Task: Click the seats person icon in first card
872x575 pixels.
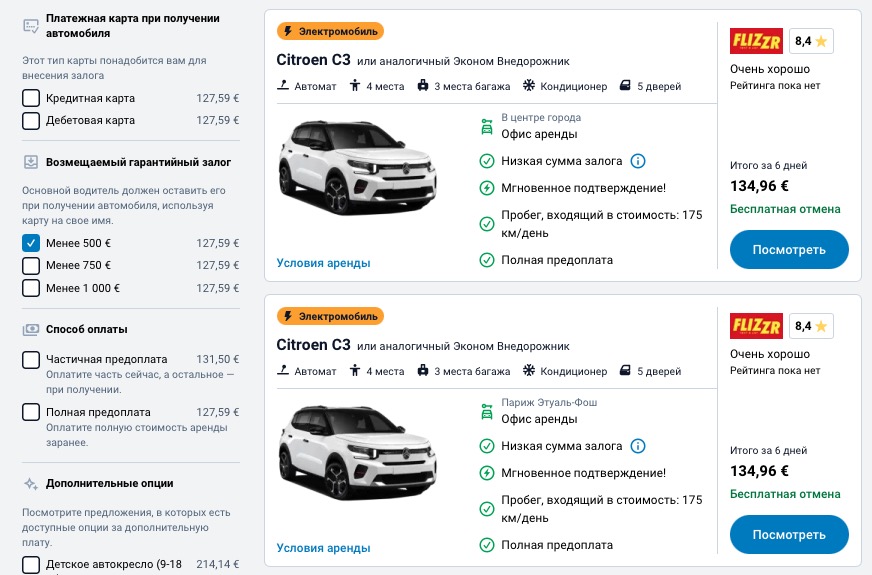Action: tap(355, 86)
